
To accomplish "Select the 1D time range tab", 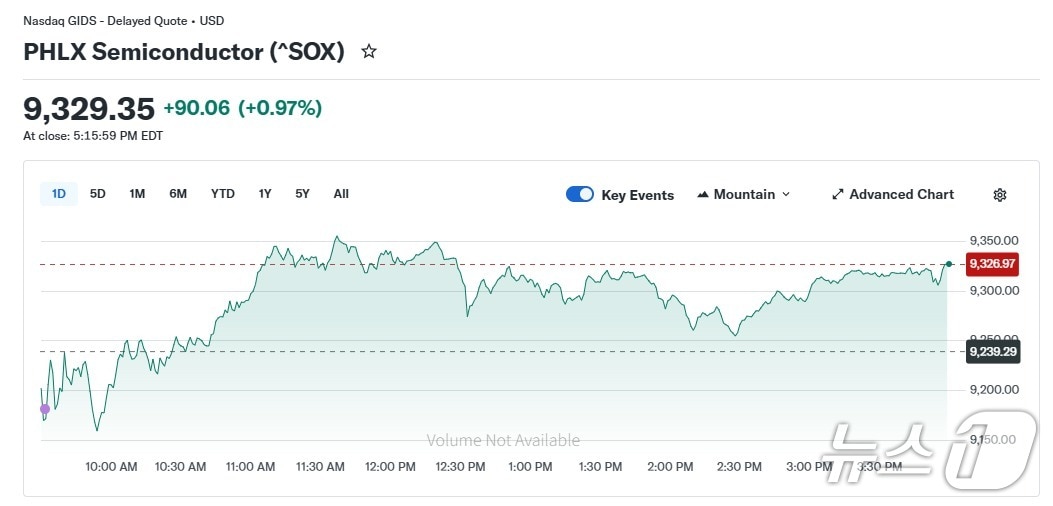I will point(59,194).
